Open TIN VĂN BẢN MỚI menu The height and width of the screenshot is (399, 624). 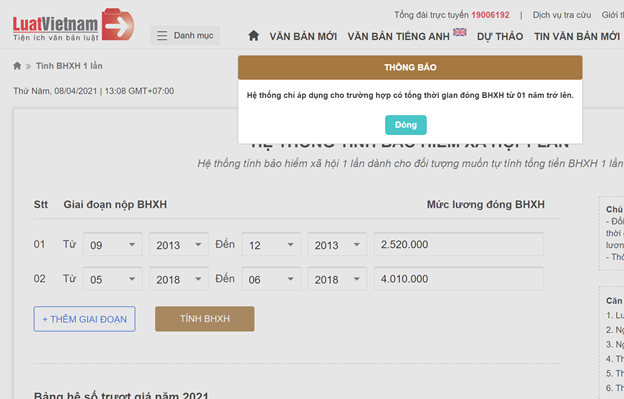click(x=577, y=37)
